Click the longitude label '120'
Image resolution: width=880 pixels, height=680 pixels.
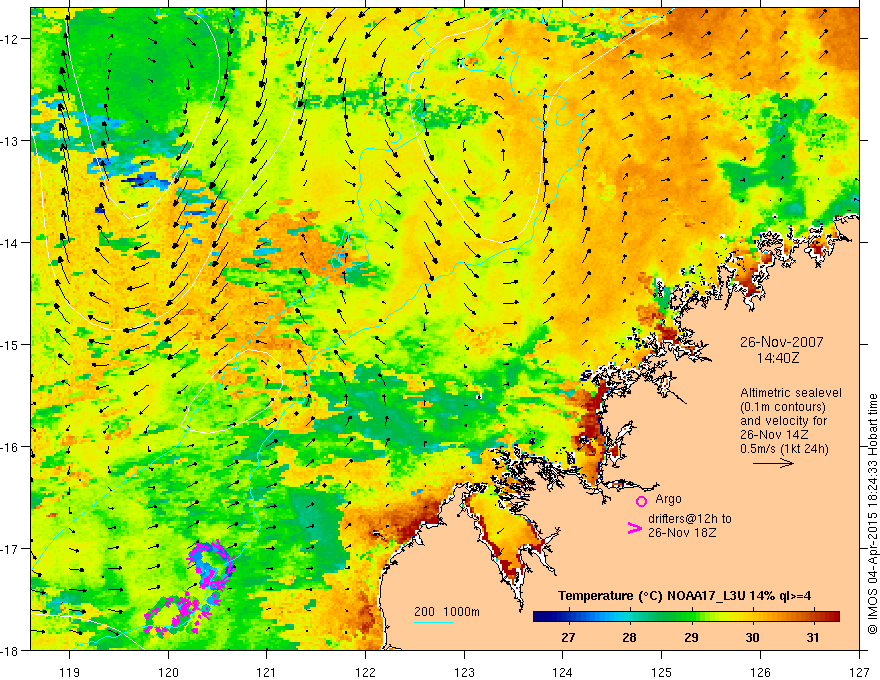pyautogui.click(x=168, y=672)
